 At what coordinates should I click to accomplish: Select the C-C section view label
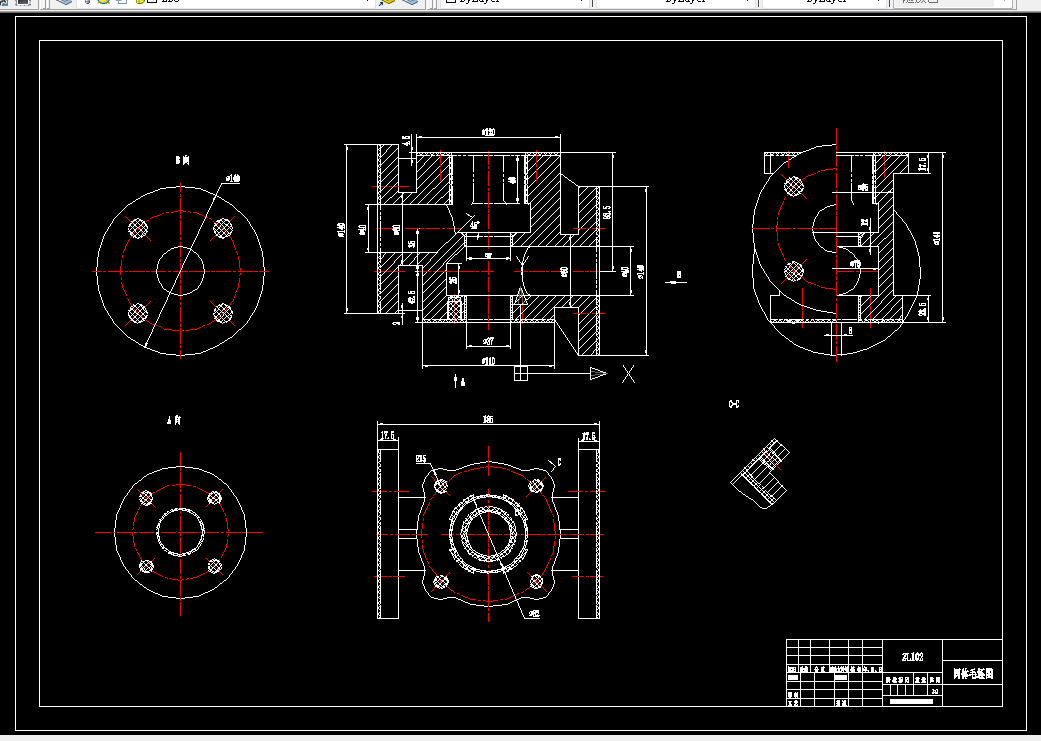pyautogui.click(x=734, y=404)
